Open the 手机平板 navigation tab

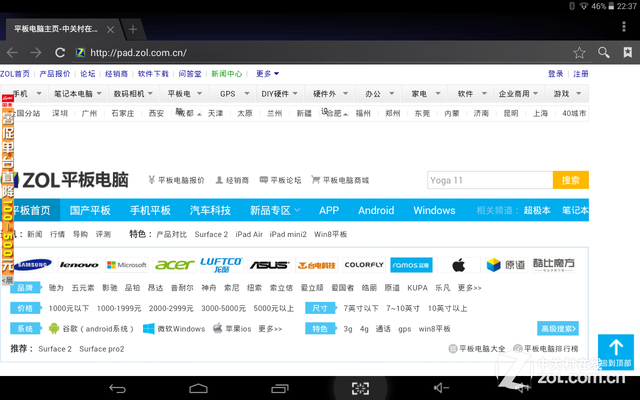click(x=150, y=210)
